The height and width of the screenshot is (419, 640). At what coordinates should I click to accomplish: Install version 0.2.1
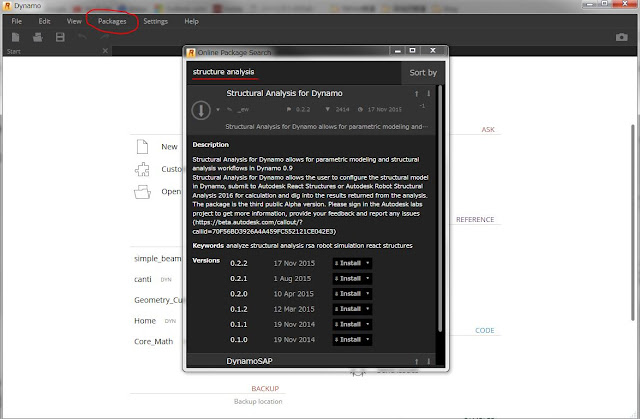348,278
